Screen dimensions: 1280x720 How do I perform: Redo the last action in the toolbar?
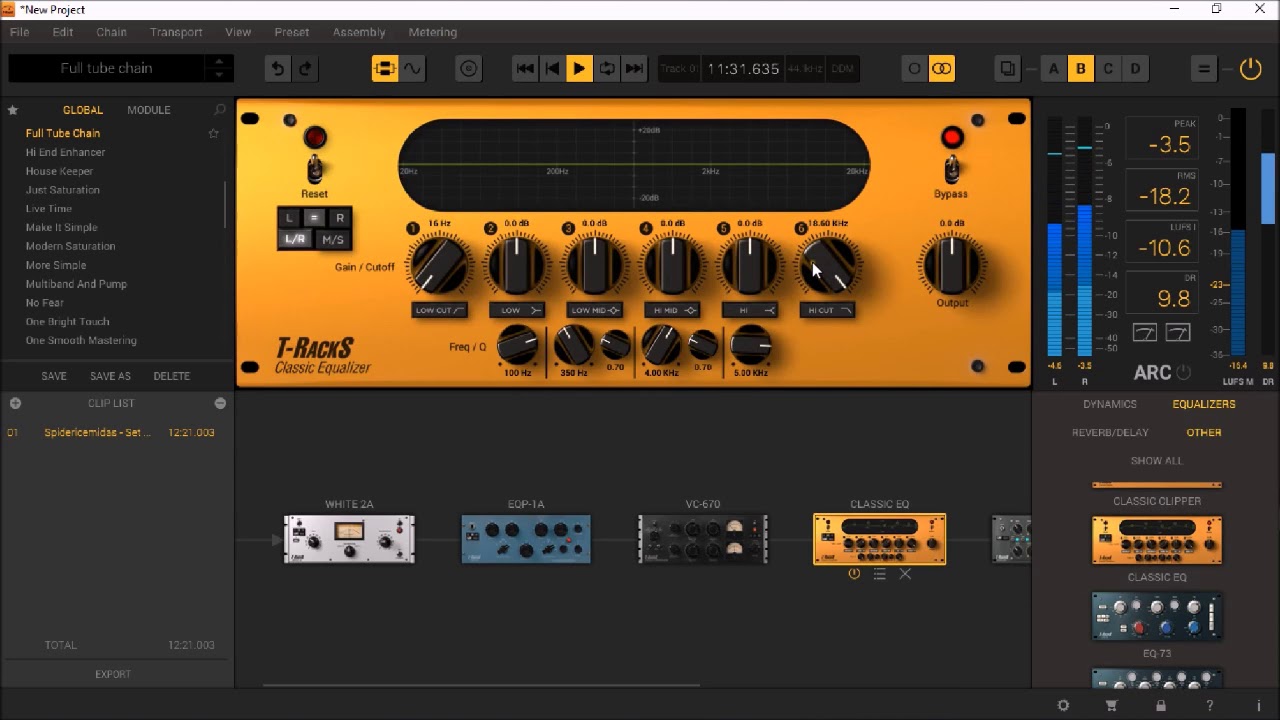pos(305,68)
